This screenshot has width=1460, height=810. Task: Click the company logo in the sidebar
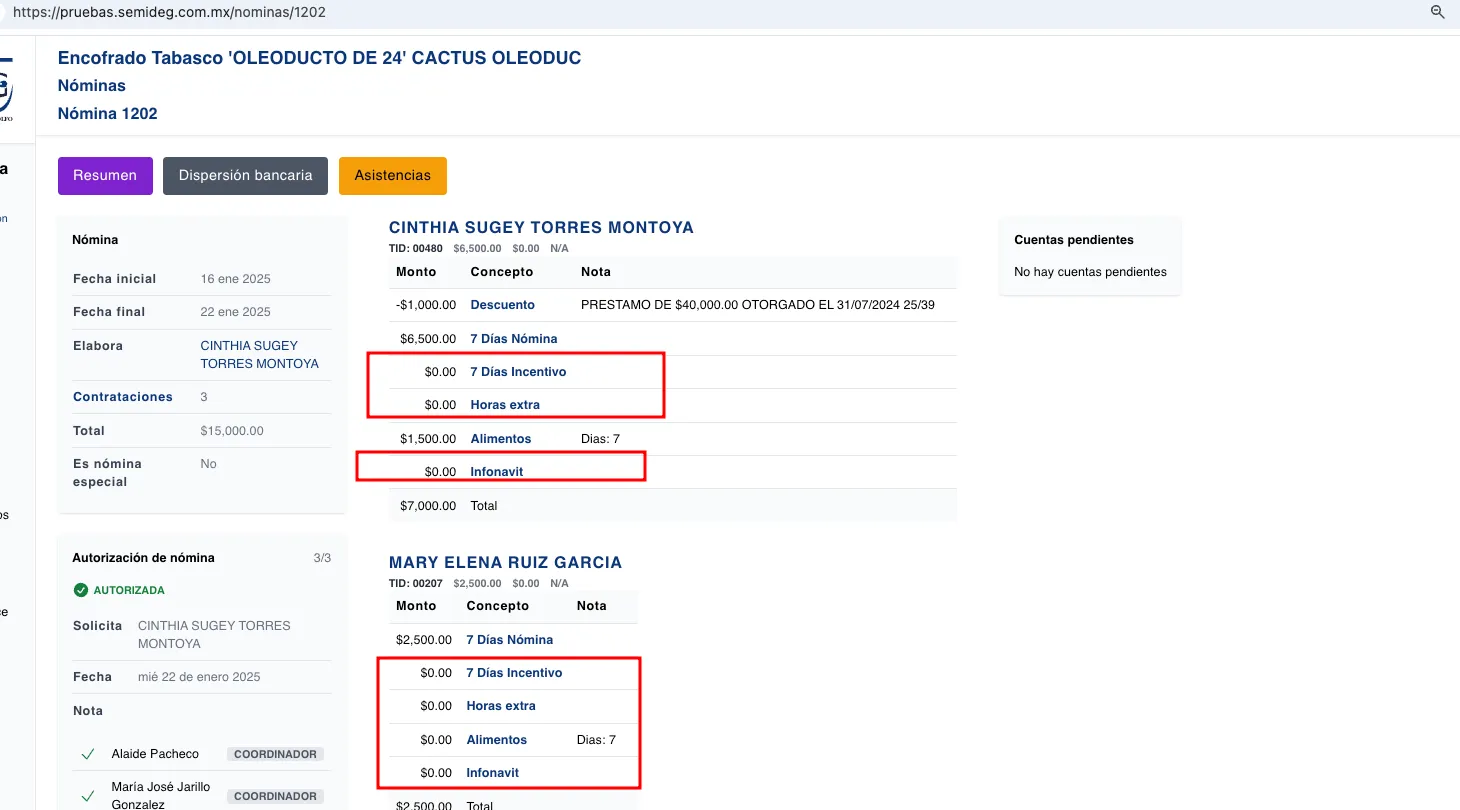click(6, 90)
